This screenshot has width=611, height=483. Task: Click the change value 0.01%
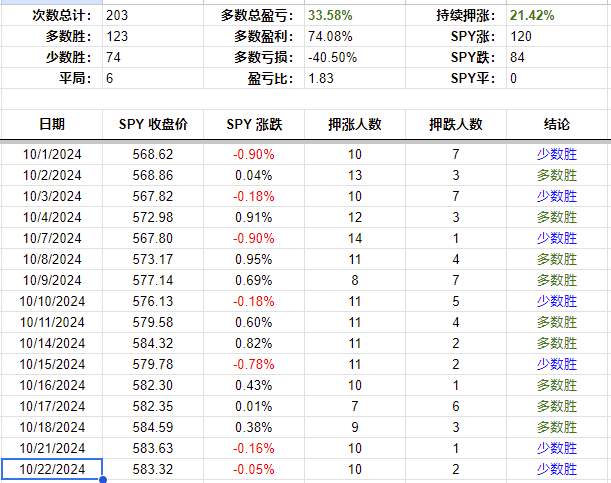(x=254, y=407)
